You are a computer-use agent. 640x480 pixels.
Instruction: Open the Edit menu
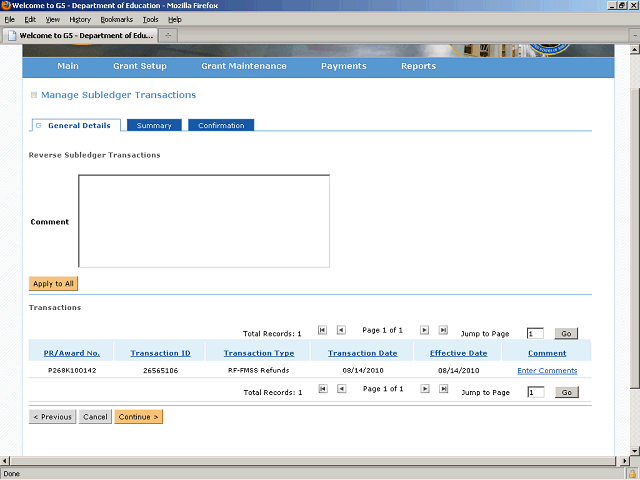click(30, 20)
